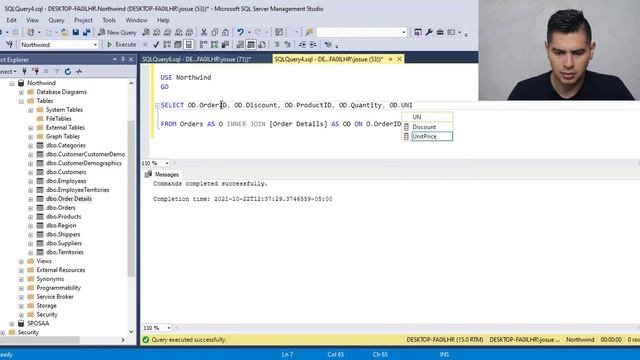This screenshot has height=360, width=640.
Task: Click Connect Object Explorer plug icon
Action: tap(24, 71)
